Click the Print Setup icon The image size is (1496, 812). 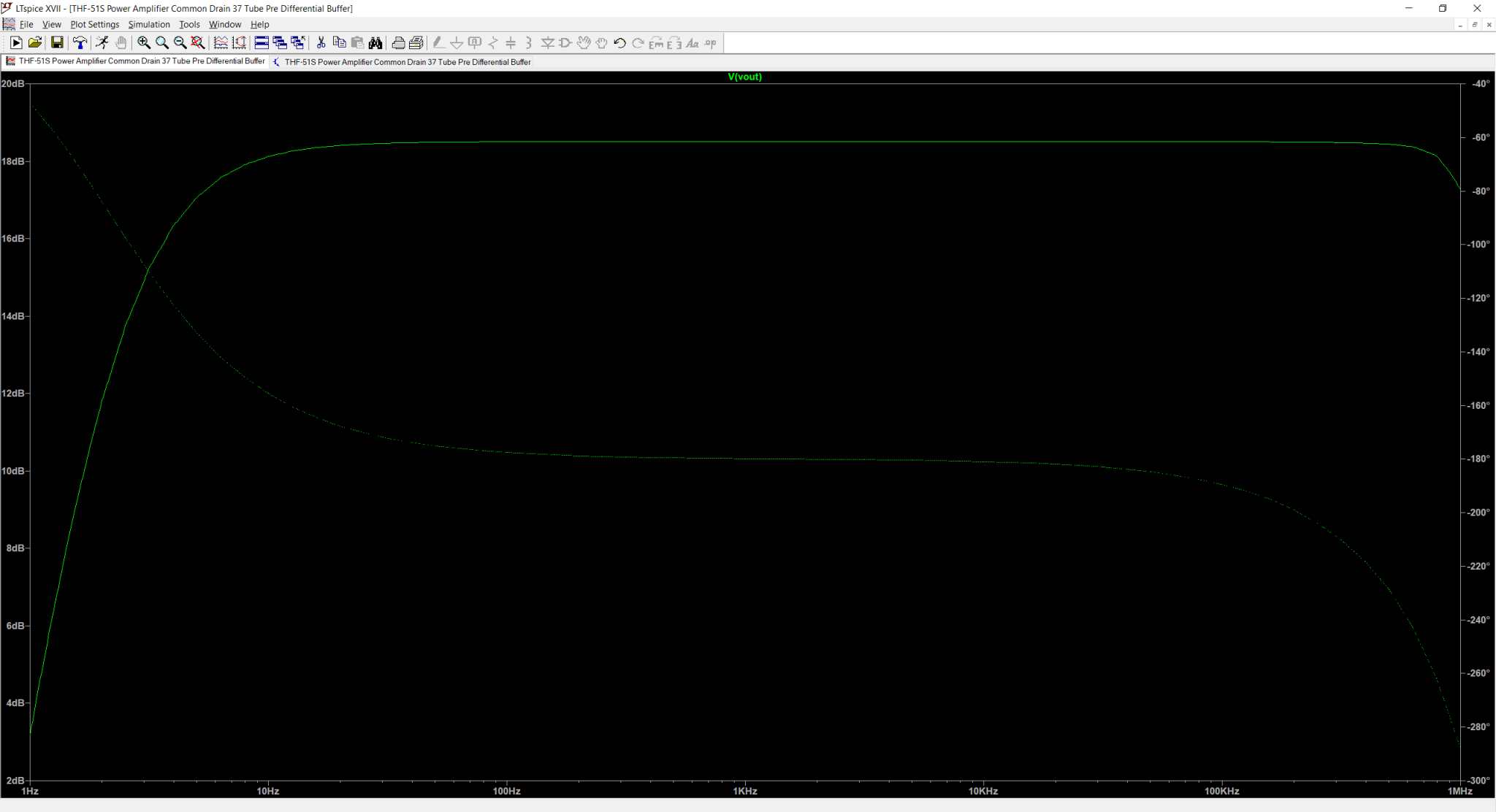398,43
